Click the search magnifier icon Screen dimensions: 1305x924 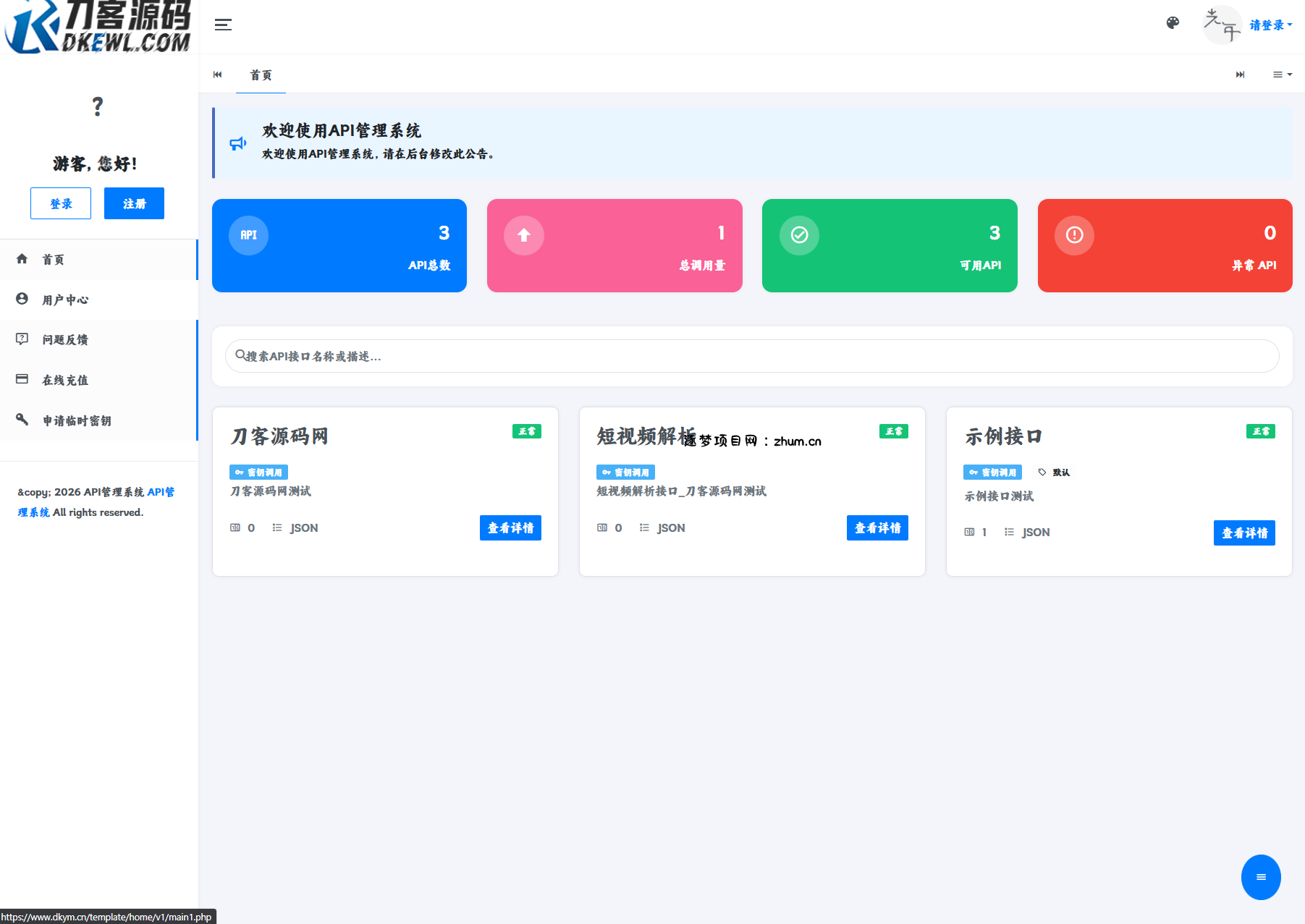click(x=240, y=355)
